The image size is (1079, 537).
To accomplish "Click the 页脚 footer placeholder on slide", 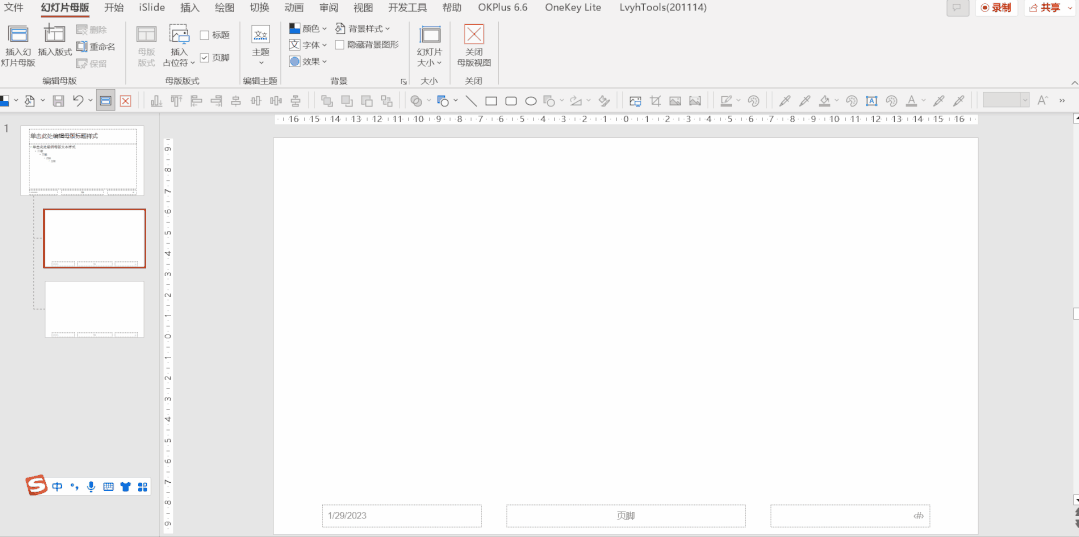I will tap(626, 516).
